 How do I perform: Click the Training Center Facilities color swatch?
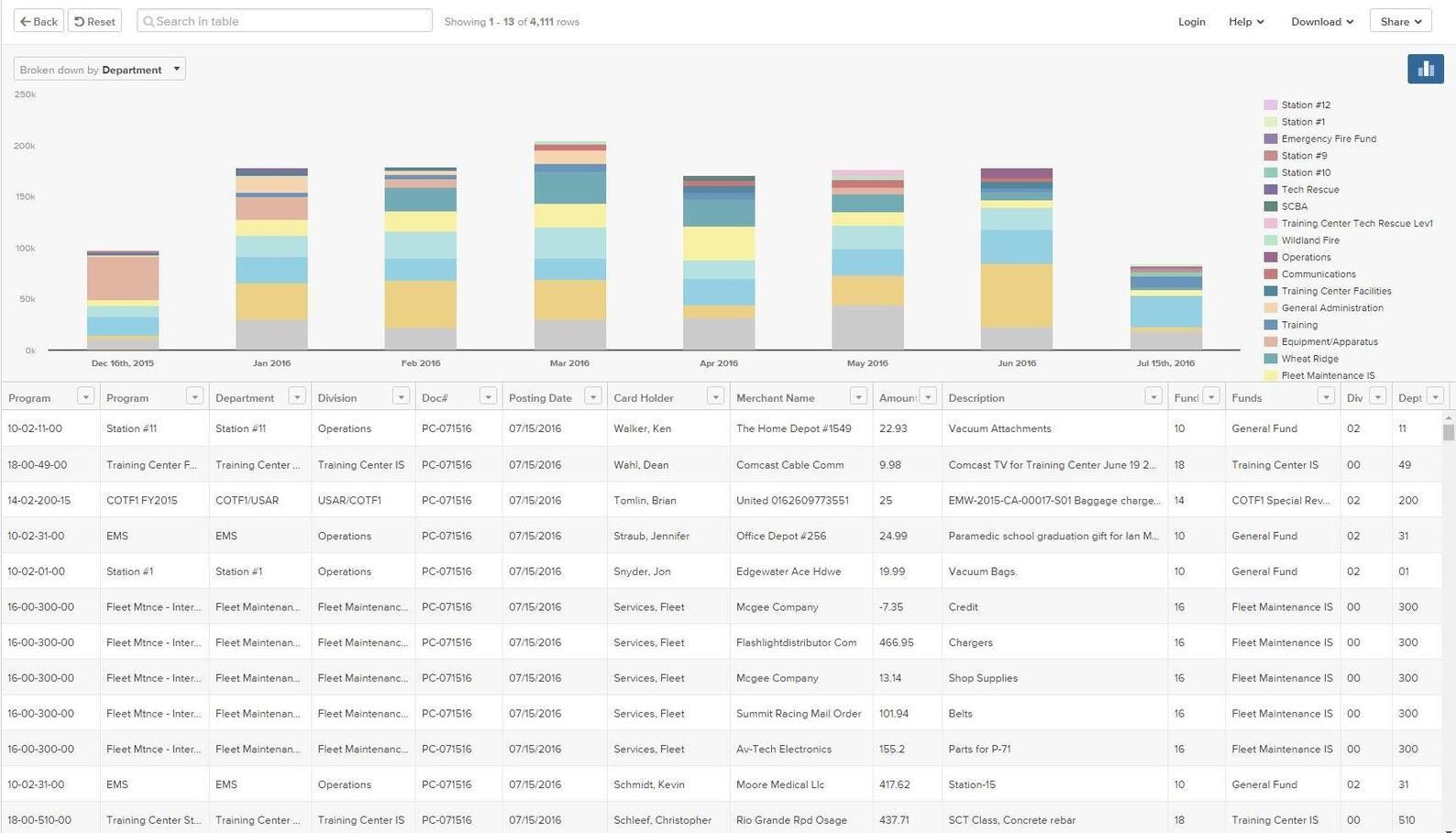[x=1270, y=291]
